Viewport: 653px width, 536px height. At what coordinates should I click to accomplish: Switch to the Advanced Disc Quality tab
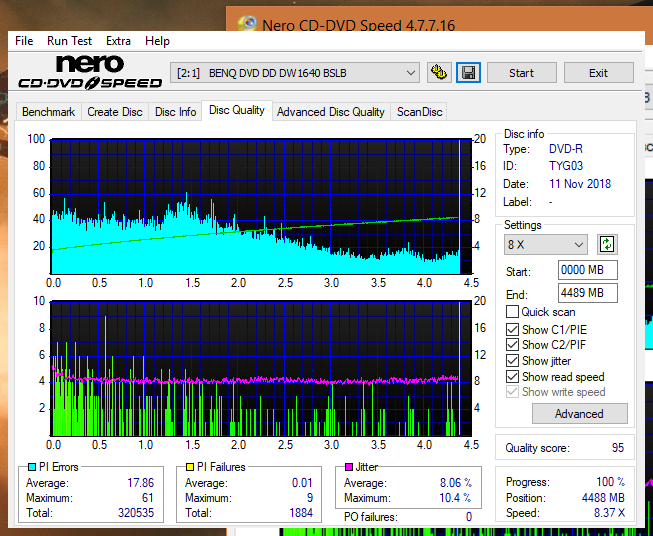tap(331, 112)
